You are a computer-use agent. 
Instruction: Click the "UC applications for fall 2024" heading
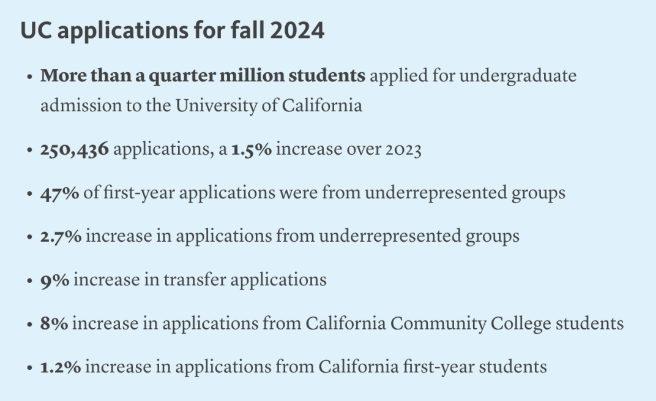click(x=172, y=31)
